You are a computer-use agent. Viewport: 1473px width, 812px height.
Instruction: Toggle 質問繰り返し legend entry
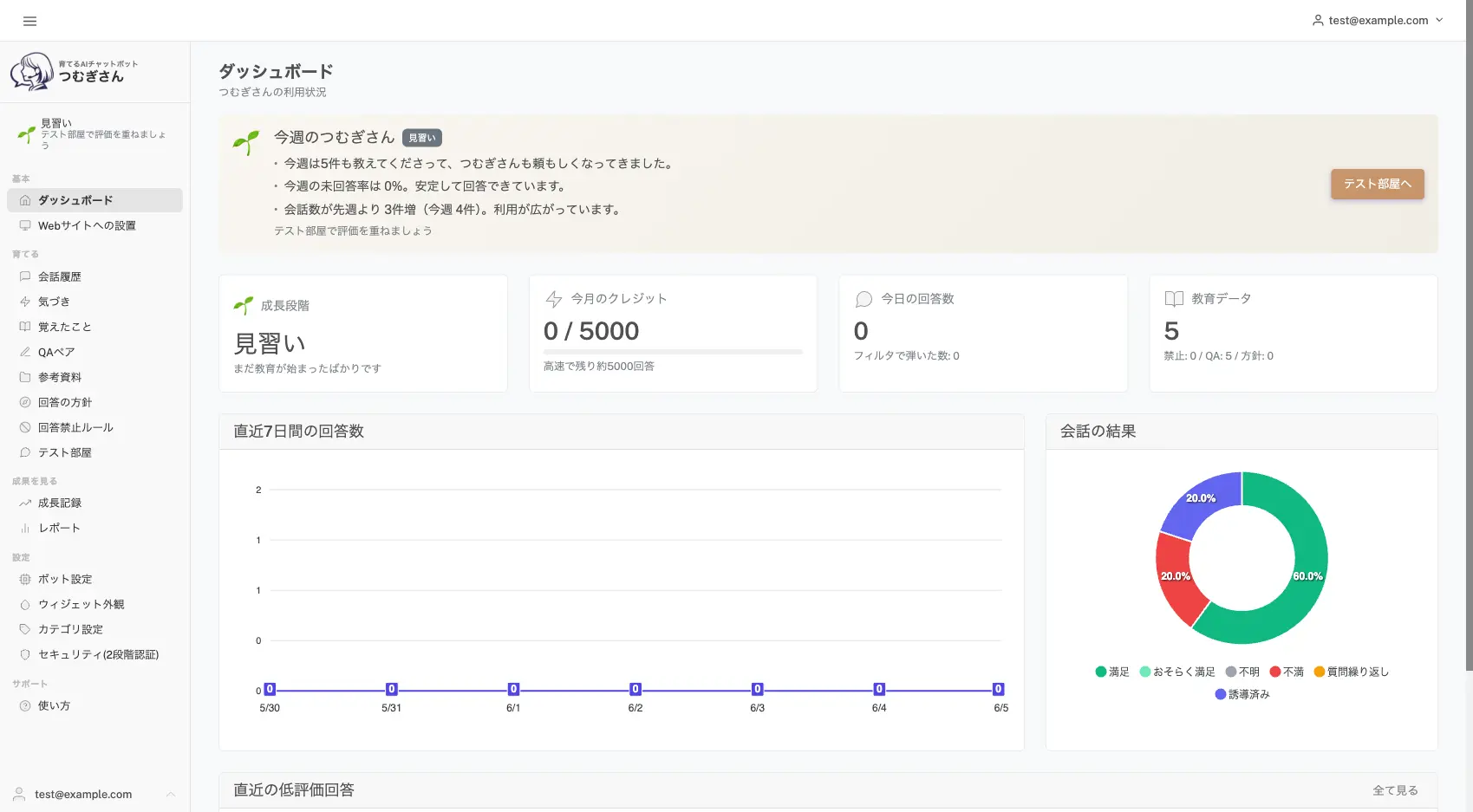tap(1352, 672)
